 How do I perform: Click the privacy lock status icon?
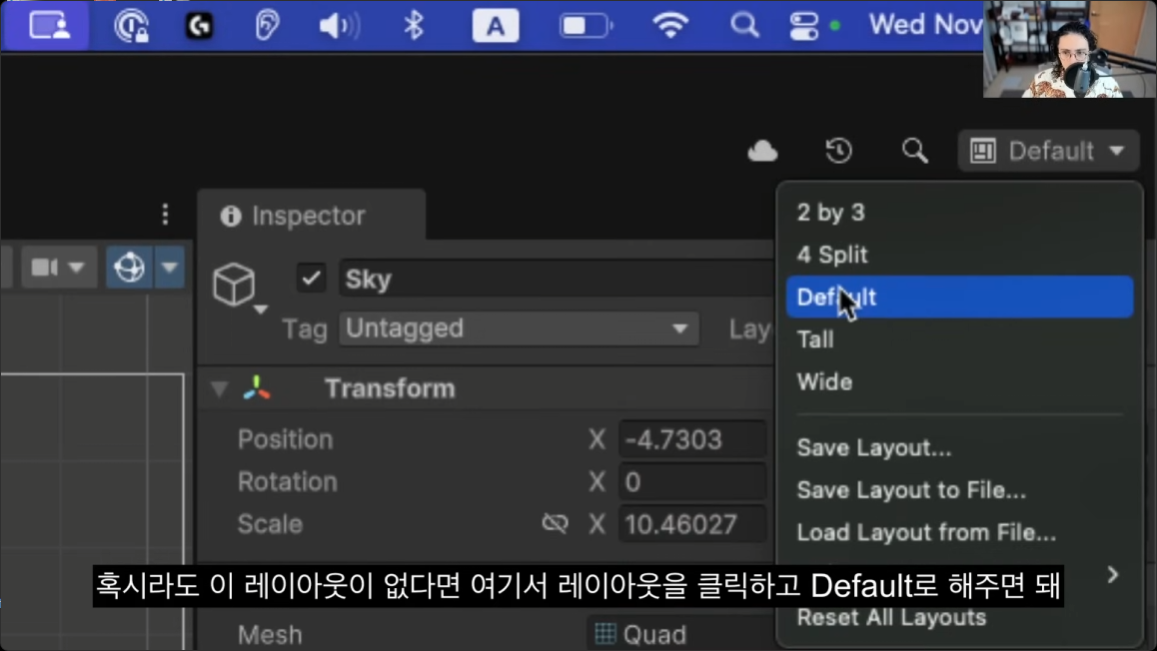point(131,26)
